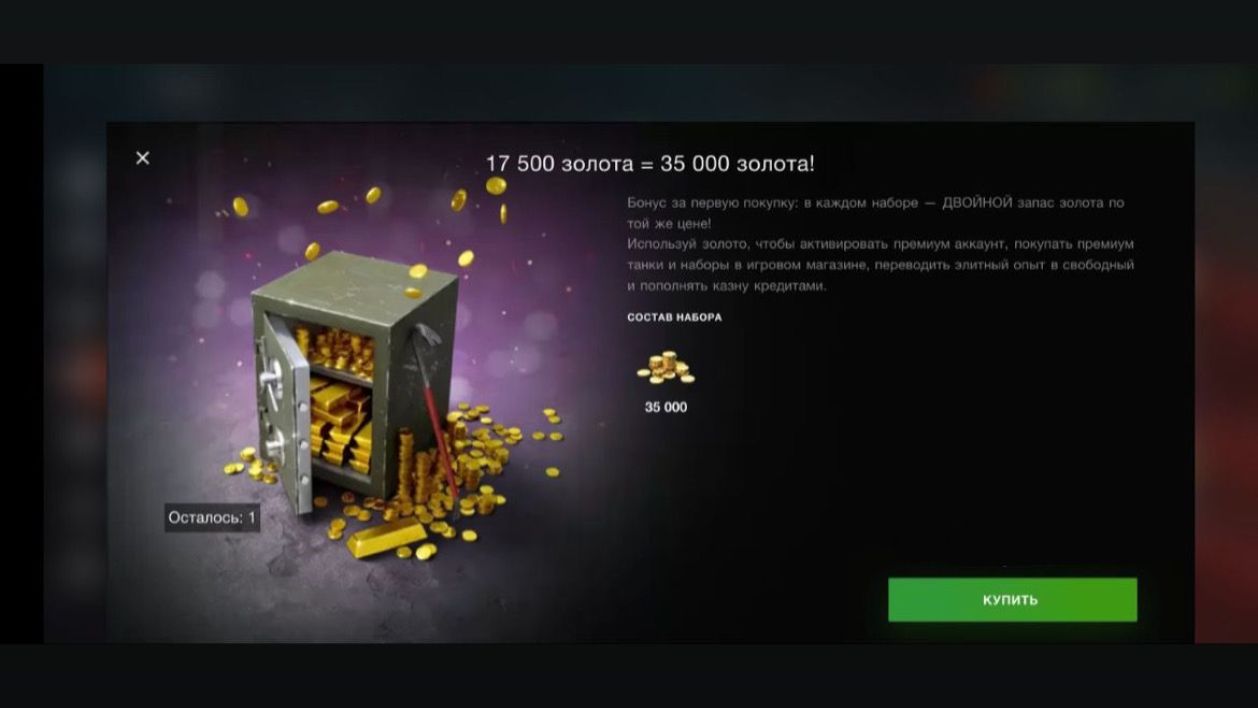The width and height of the screenshot is (1258, 708).
Task: Click the Используй золото paragraph text
Action: (x=880, y=265)
